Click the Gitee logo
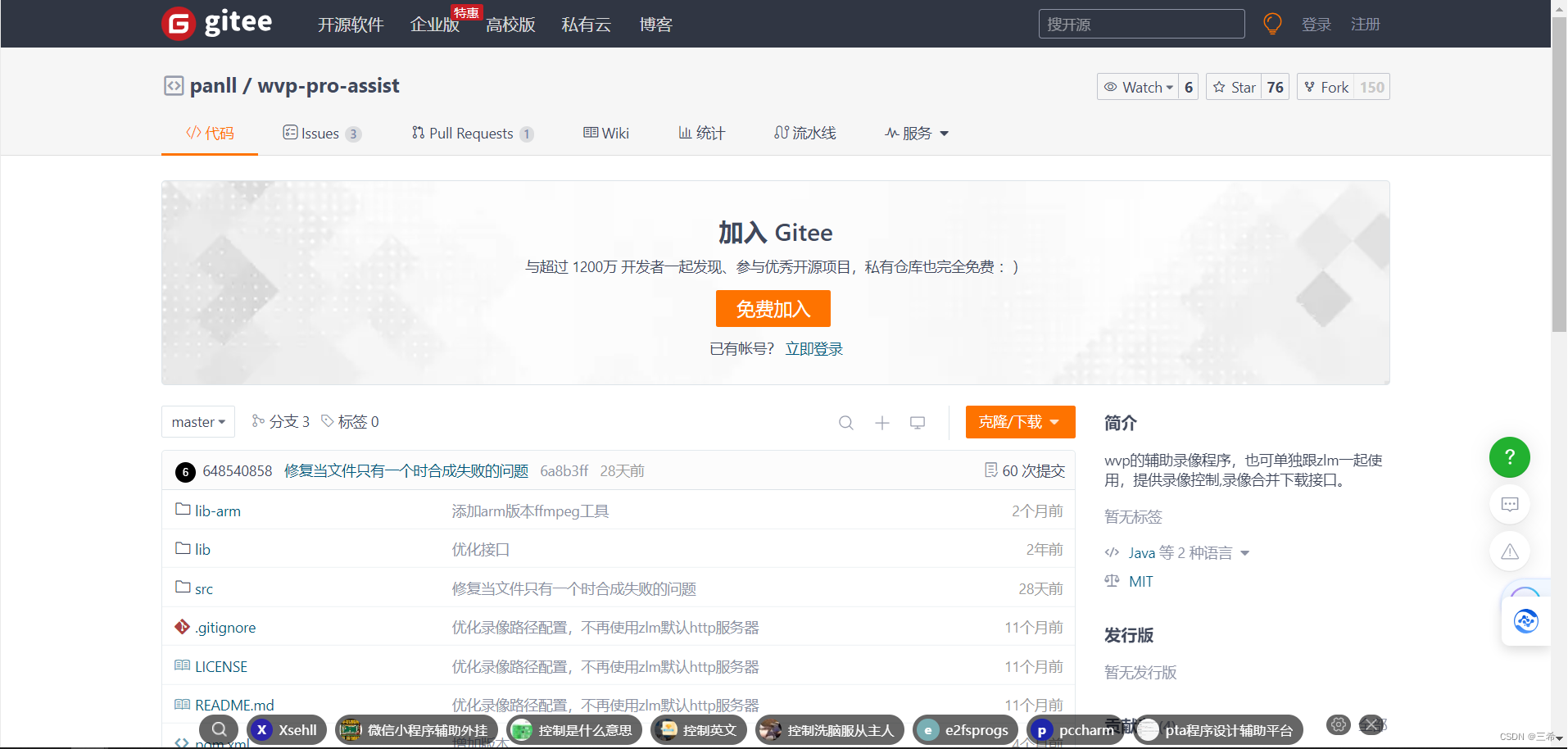The width and height of the screenshot is (1568, 749). point(216,23)
